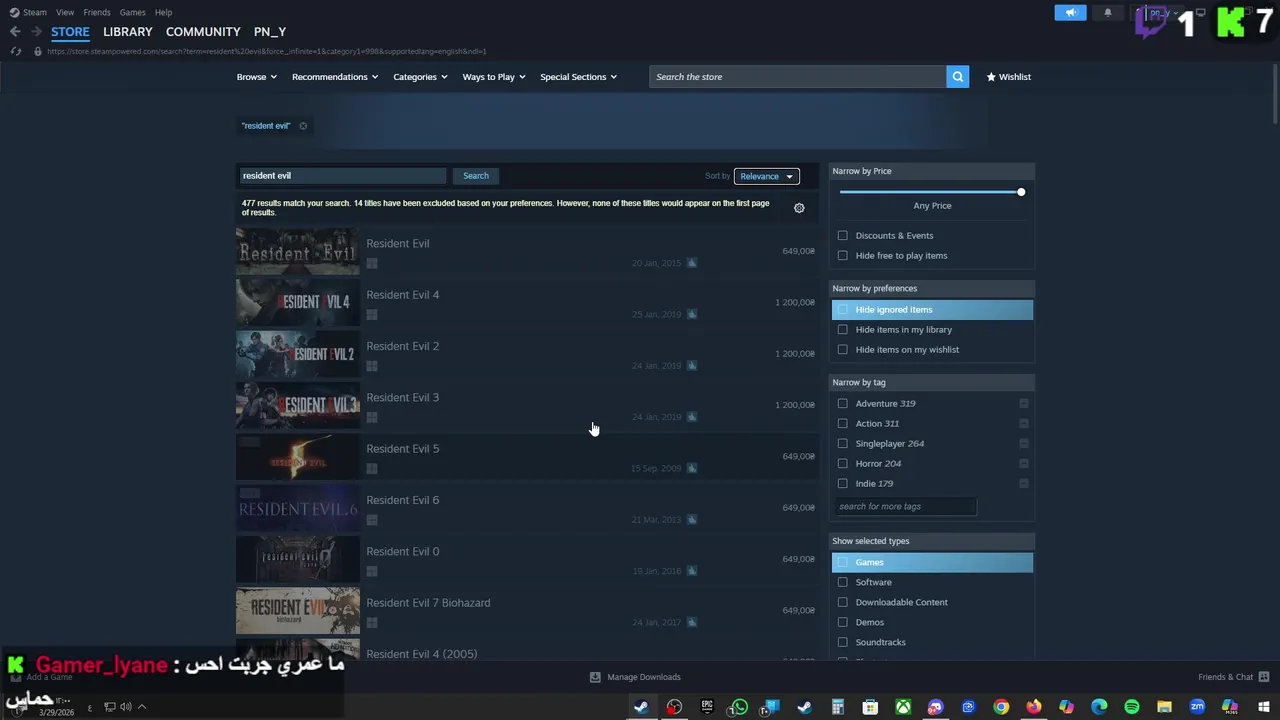Open the notifications bell
The width and height of the screenshot is (1280, 720).
(x=1107, y=13)
